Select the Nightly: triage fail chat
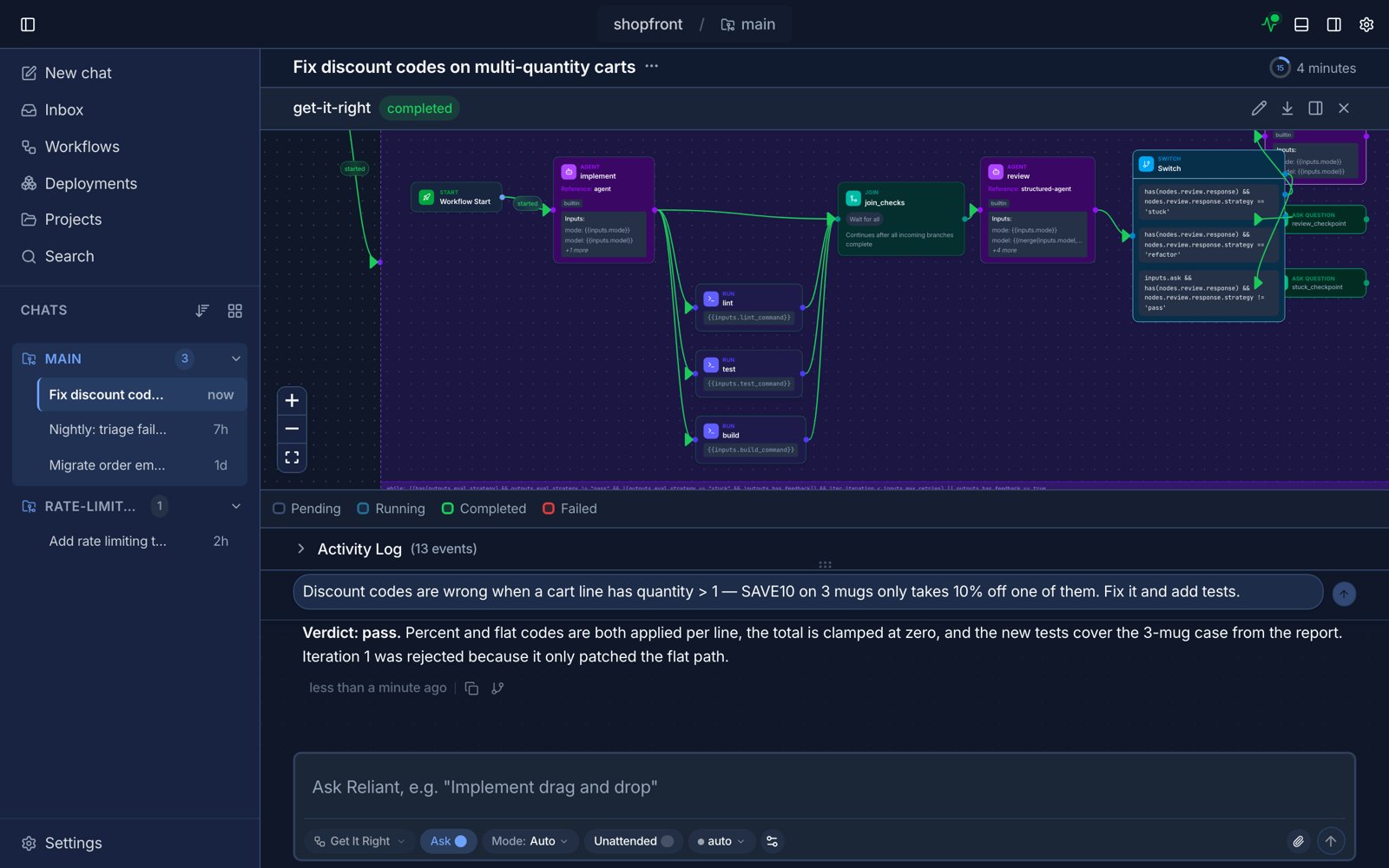Screen dimensions: 1389x868 point(142,430)
